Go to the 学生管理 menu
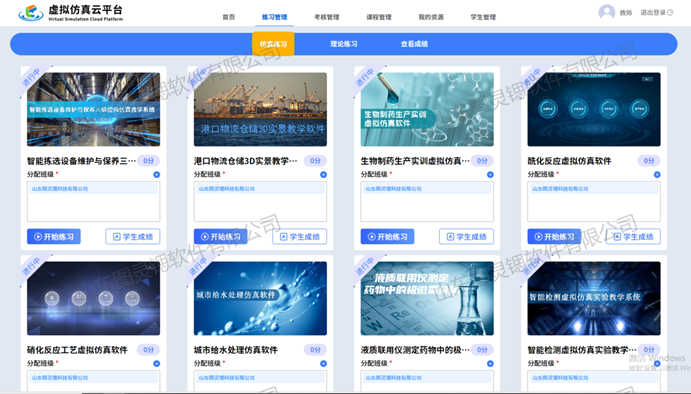Screen dimensions: 691x394 tap(483, 17)
